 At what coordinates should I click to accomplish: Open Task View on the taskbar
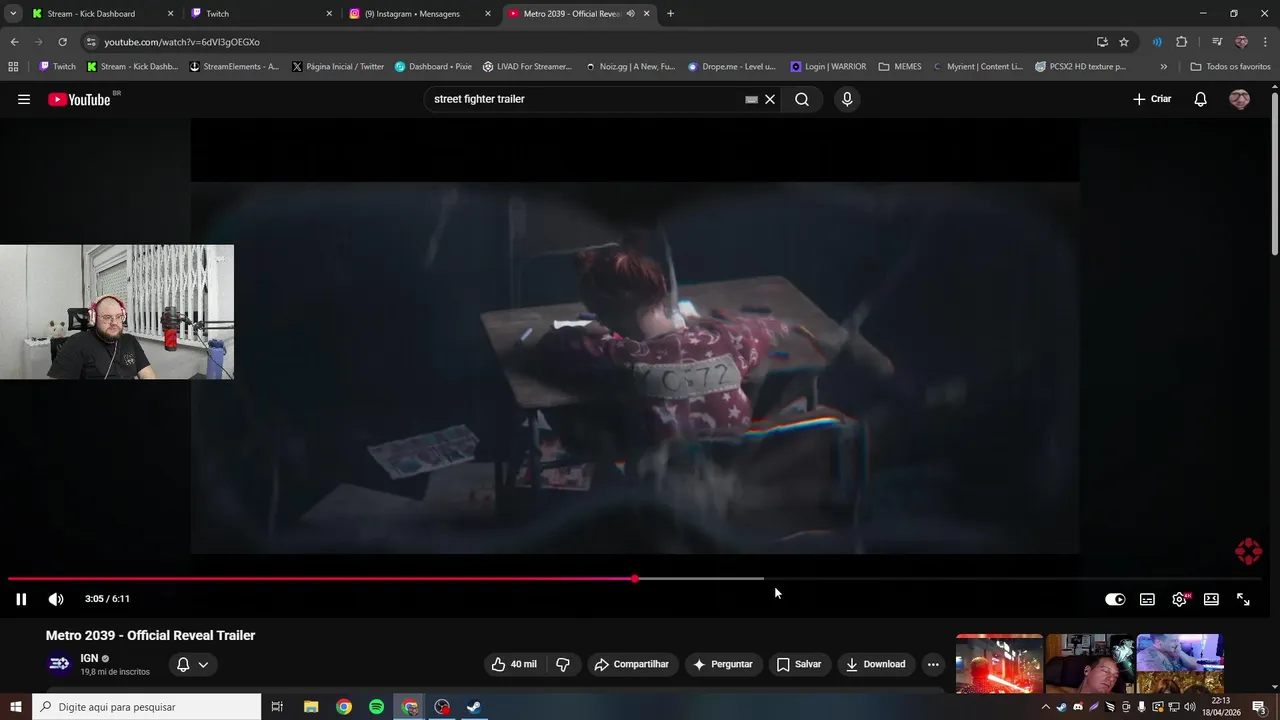click(278, 707)
